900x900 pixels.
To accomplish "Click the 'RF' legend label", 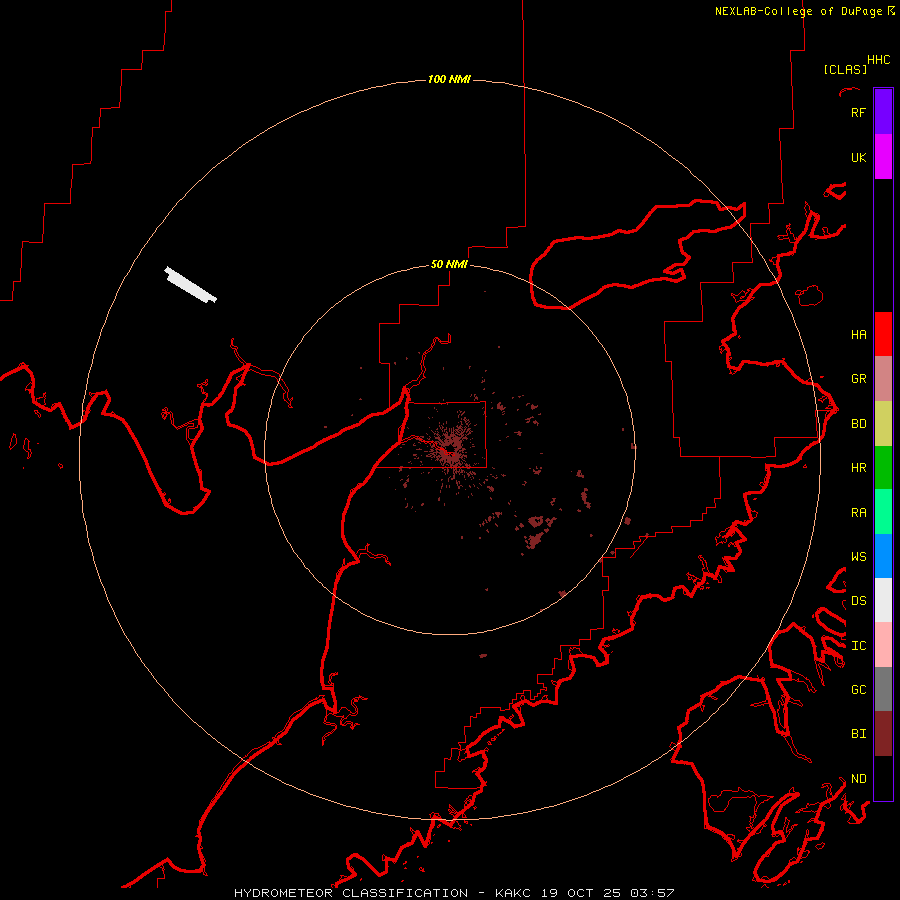I will coord(858,112).
